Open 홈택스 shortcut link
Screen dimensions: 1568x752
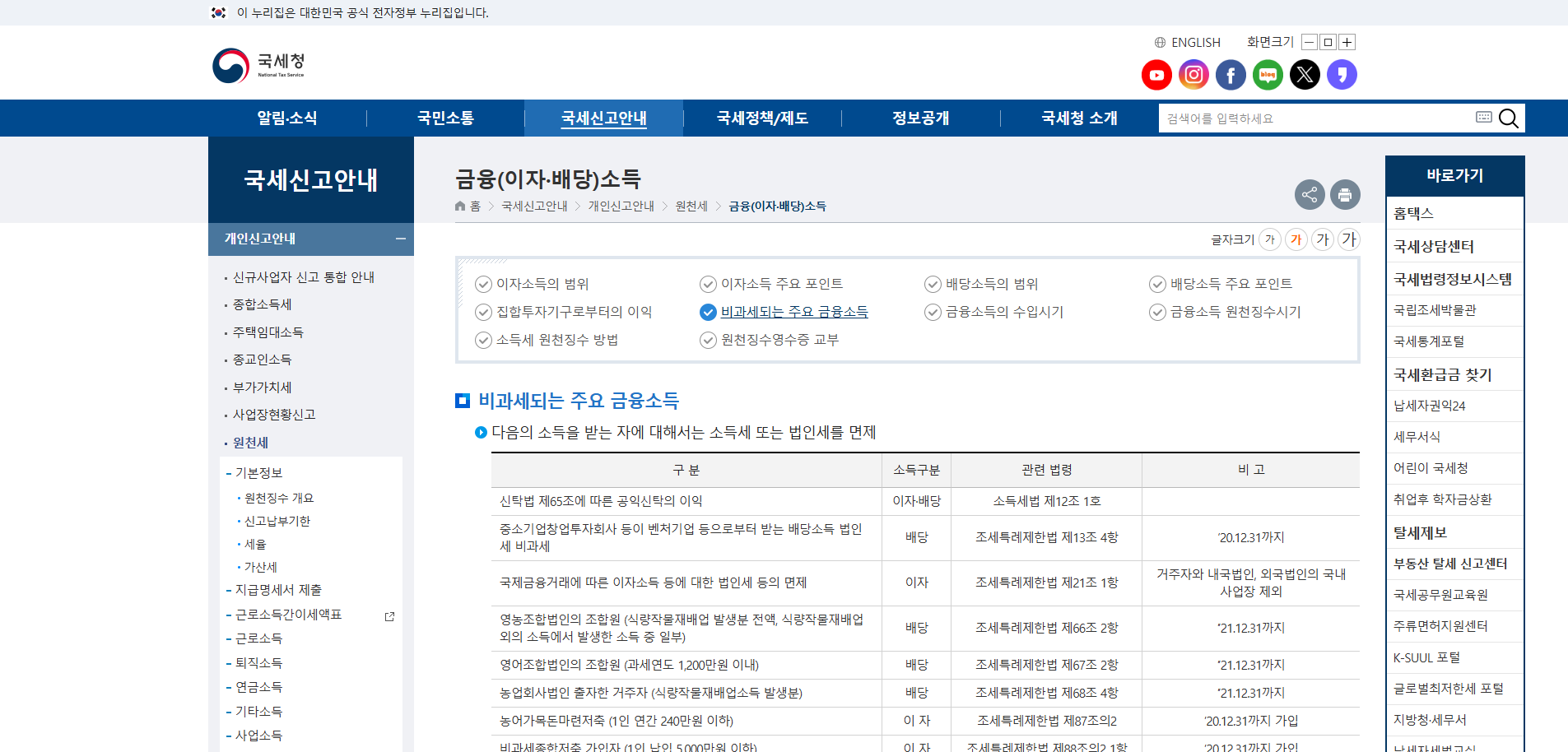[1413, 214]
